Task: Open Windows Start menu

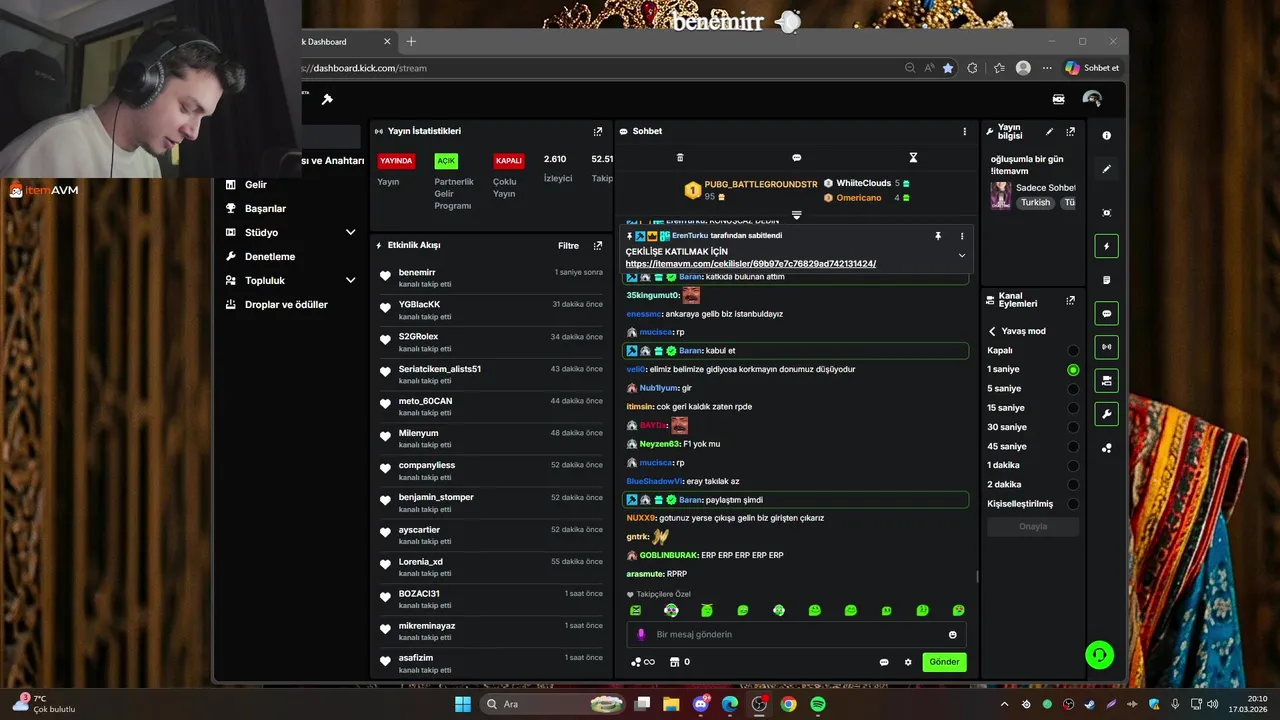Action: (x=463, y=704)
